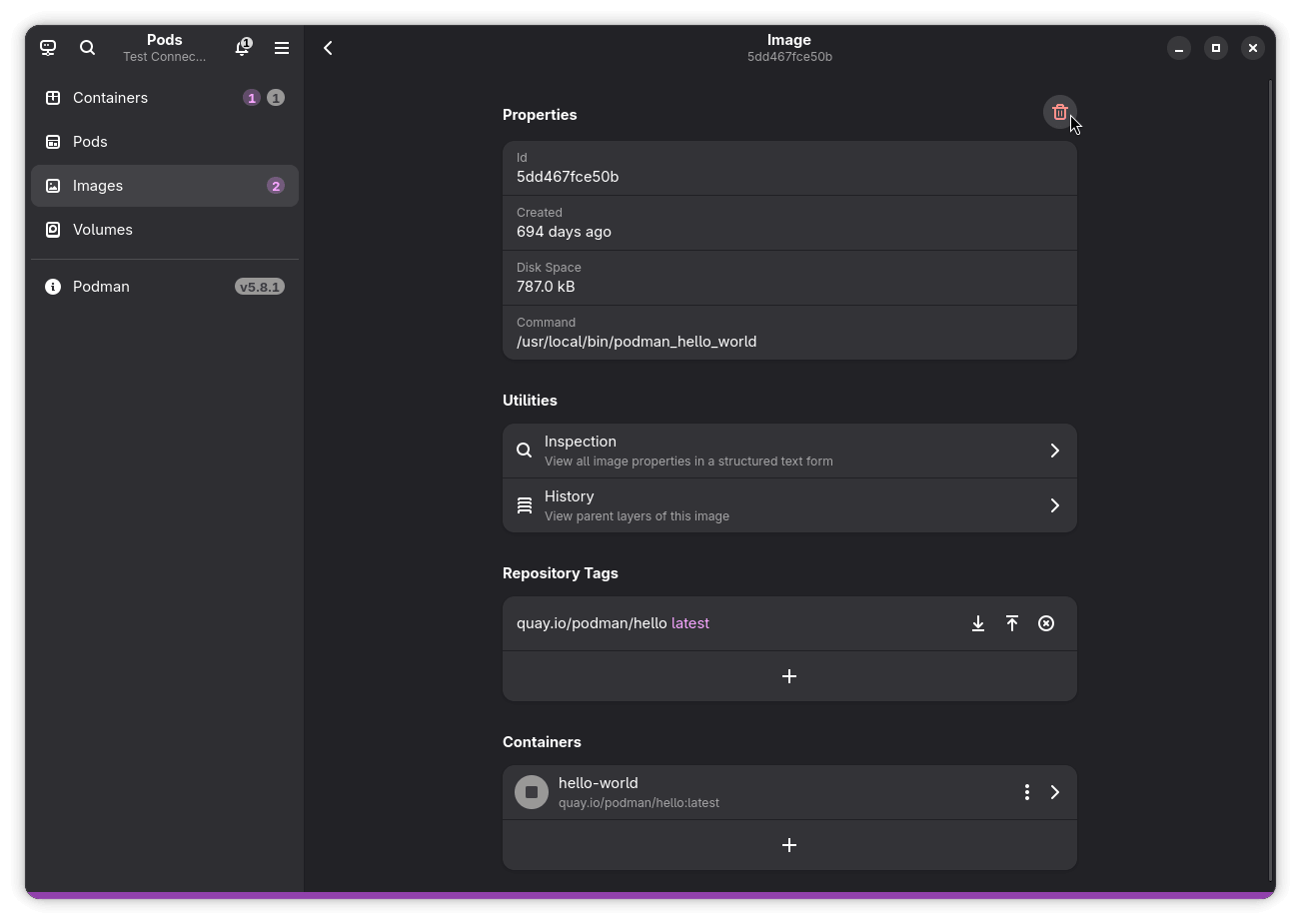The height and width of the screenshot is (924, 1301).
Task: Click the hello-world container stopped status icon
Action: coord(532,792)
